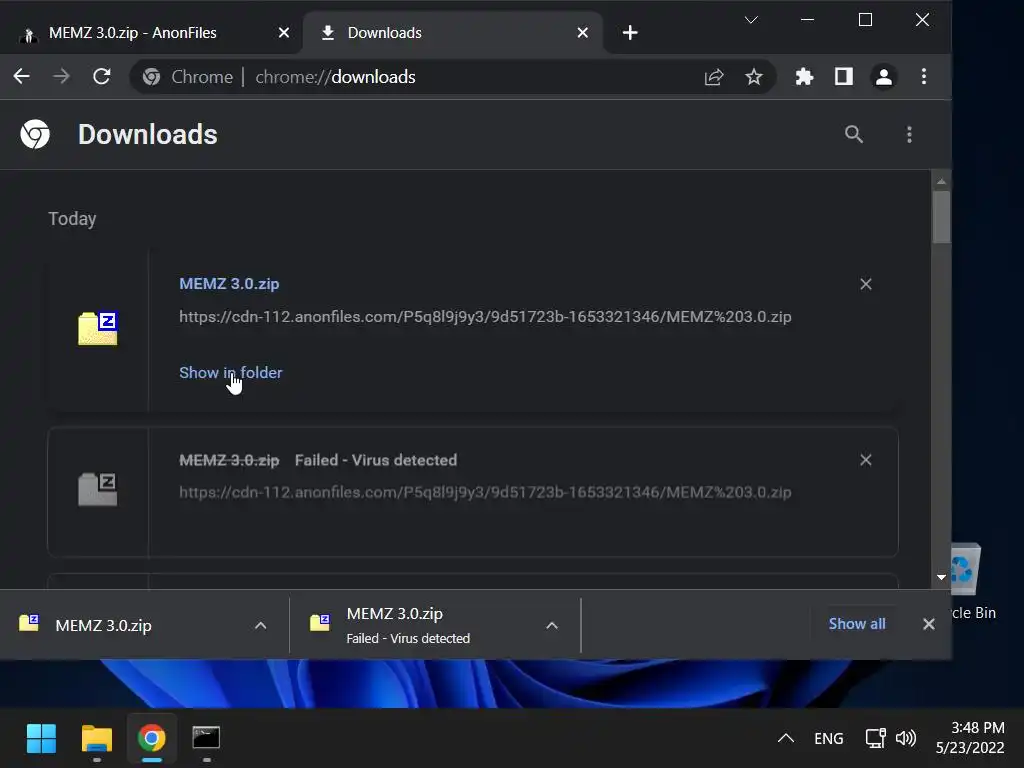Remove the successful MEMZ 3.0.zip from the list
This screenshot has height=768, width=1024.
(865, 284)
